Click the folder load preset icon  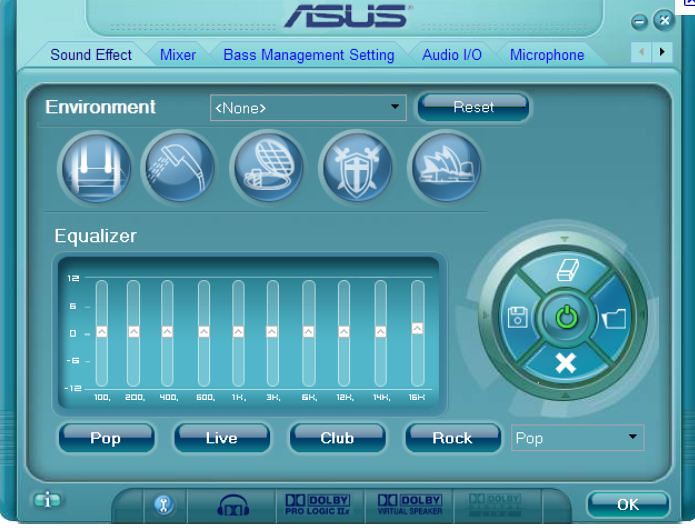(x=614, y=318)
